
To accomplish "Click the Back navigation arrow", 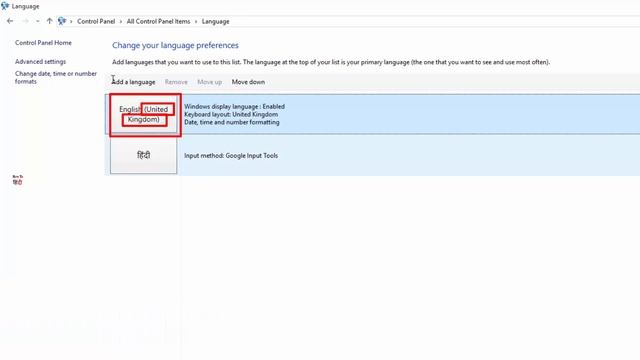I will tap(10, 21).
